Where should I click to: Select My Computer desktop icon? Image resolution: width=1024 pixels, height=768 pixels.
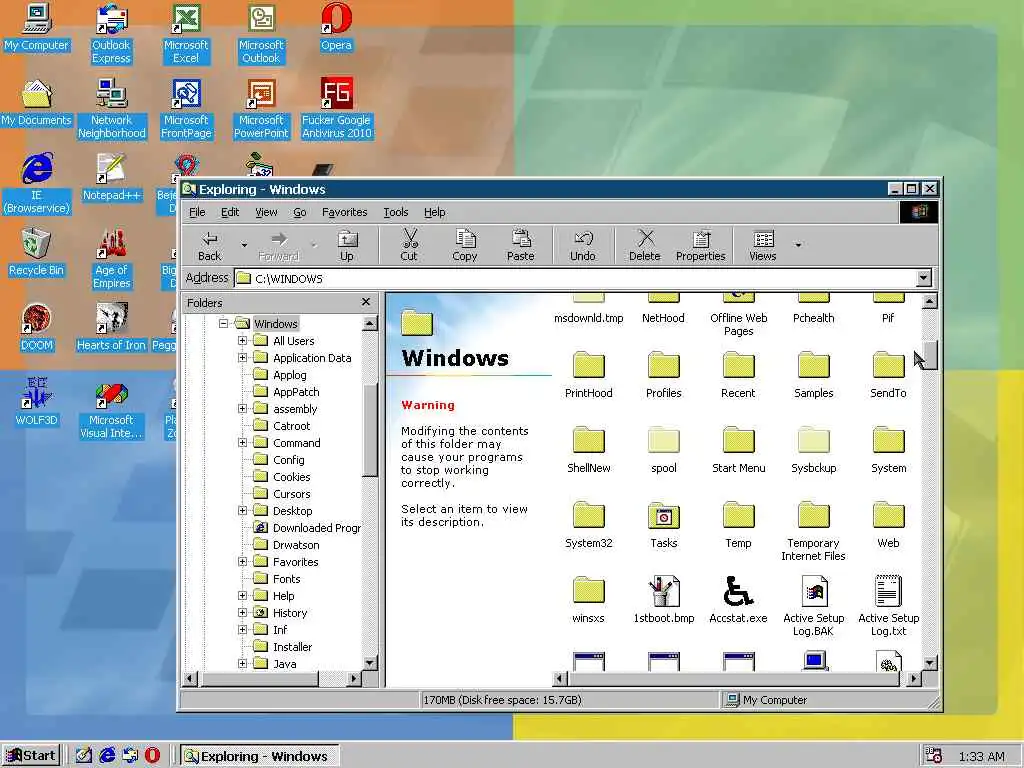point(36,27)
